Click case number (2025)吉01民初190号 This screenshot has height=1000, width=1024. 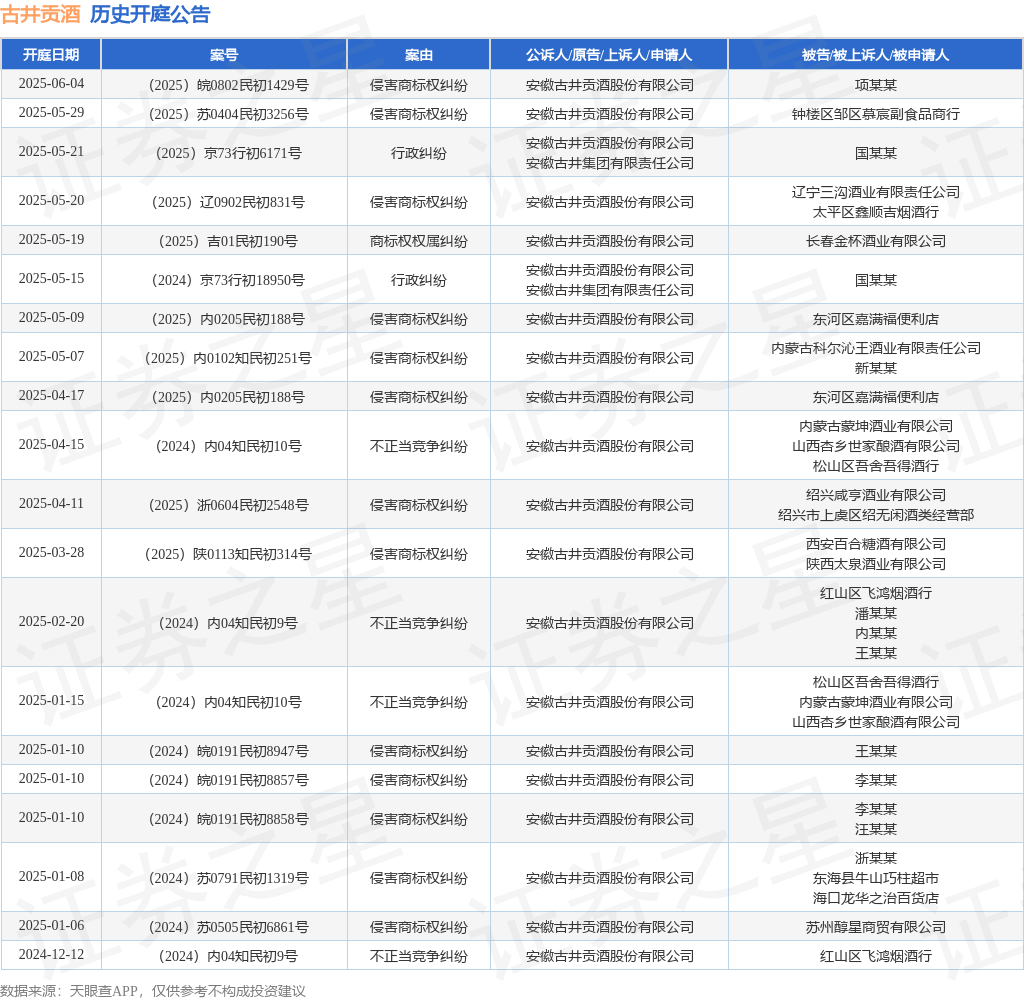[229, 242]
